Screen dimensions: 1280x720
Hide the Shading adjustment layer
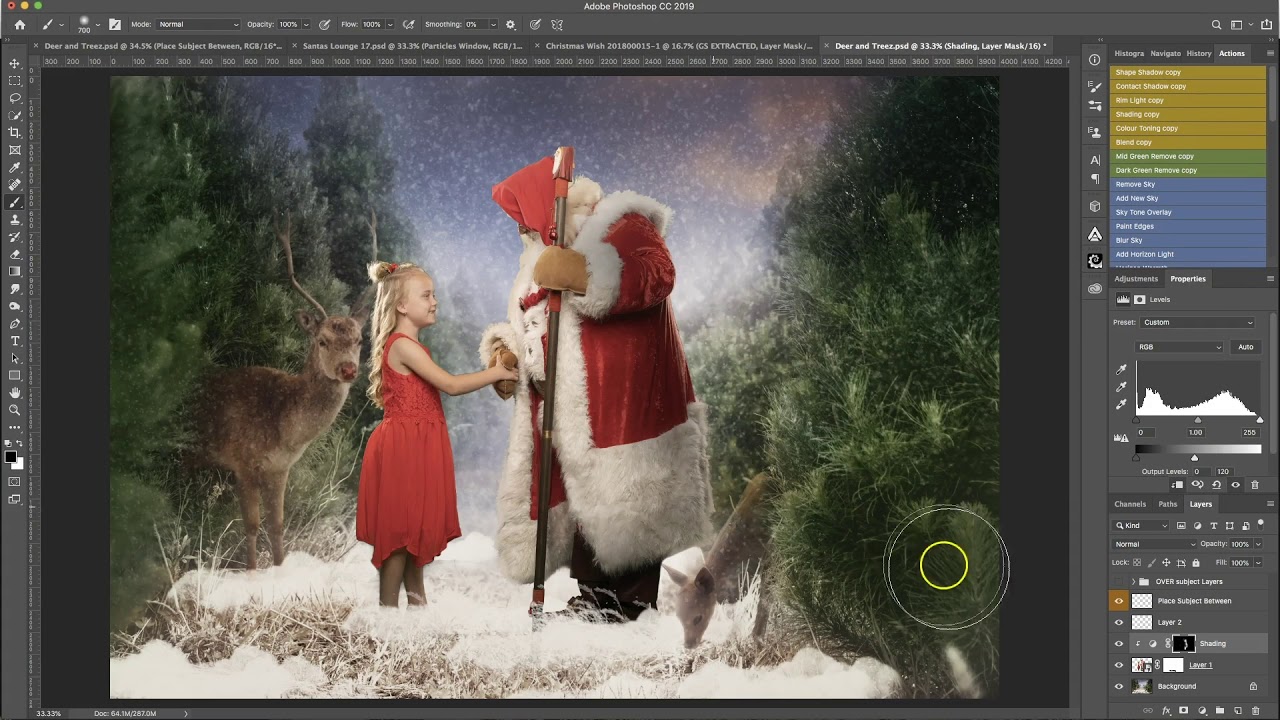tap(1119, 643)
